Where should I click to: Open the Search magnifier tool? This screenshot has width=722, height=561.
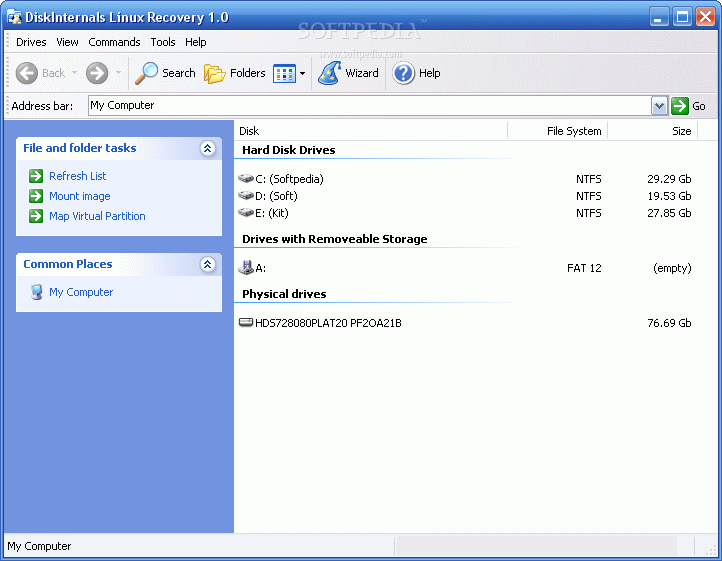(146, 73)
